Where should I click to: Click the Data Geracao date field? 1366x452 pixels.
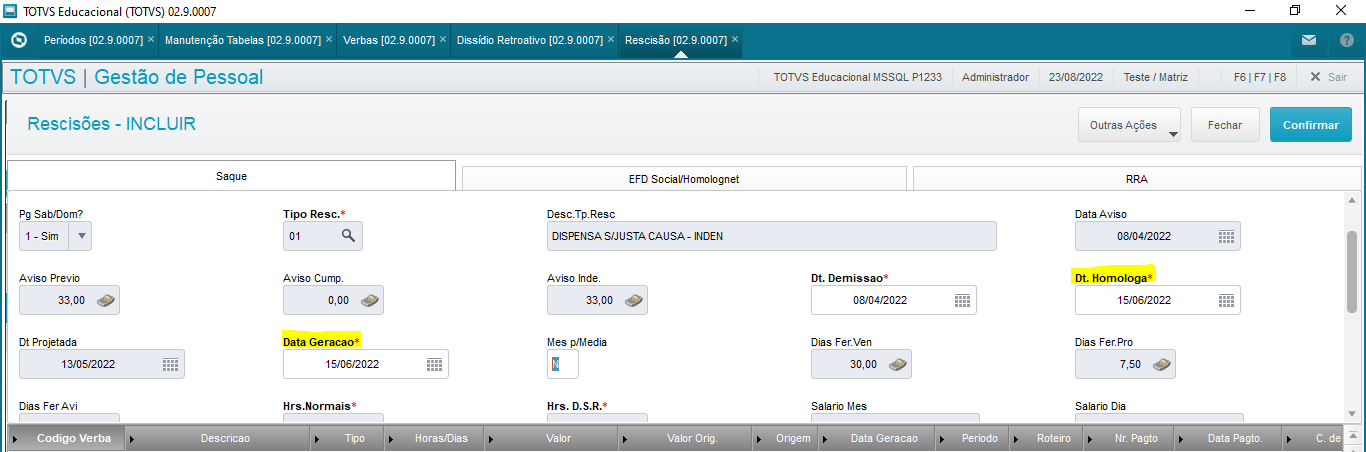tap(365, 364)
